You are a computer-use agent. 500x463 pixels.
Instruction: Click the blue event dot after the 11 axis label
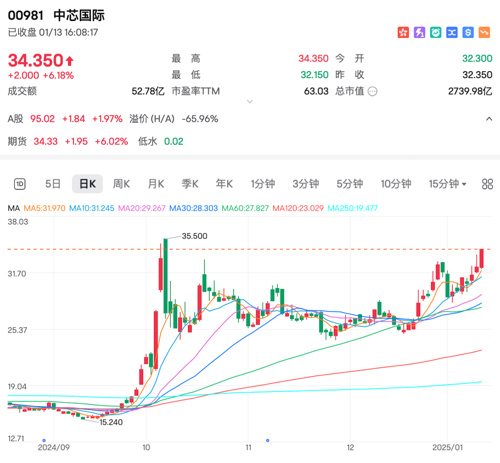pos(267,440)
